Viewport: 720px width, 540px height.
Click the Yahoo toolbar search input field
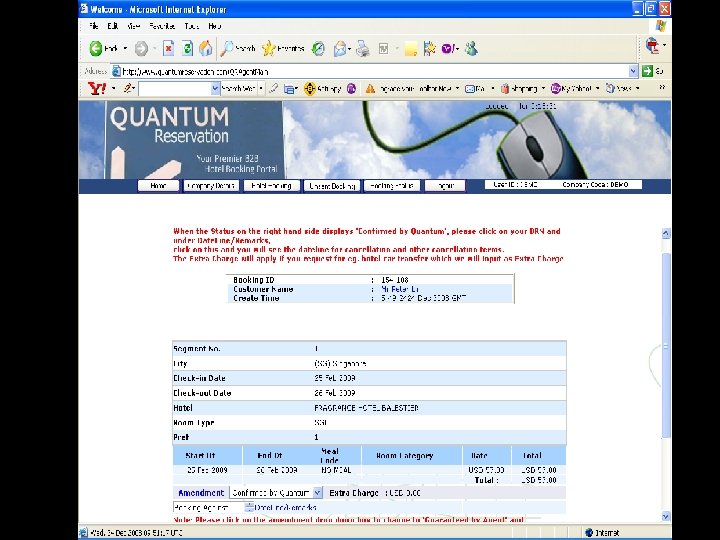[174, 89]
